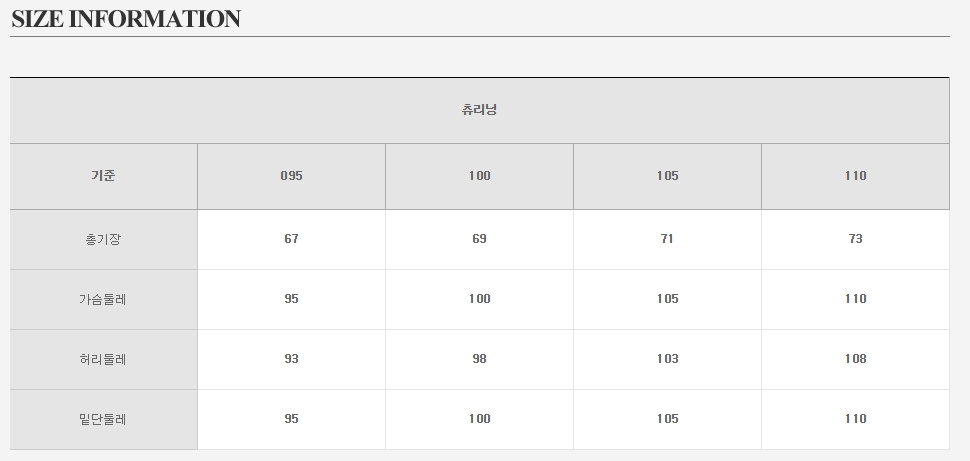Viewport: 970px width, 461px height.
Task: Click the 츄리닝 table header
Action: point(479,110)
